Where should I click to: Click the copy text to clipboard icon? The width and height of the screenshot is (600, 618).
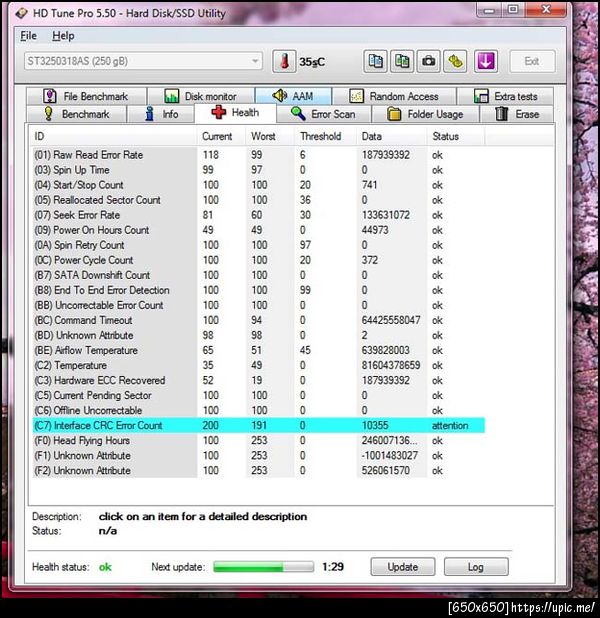coord(375,61)
